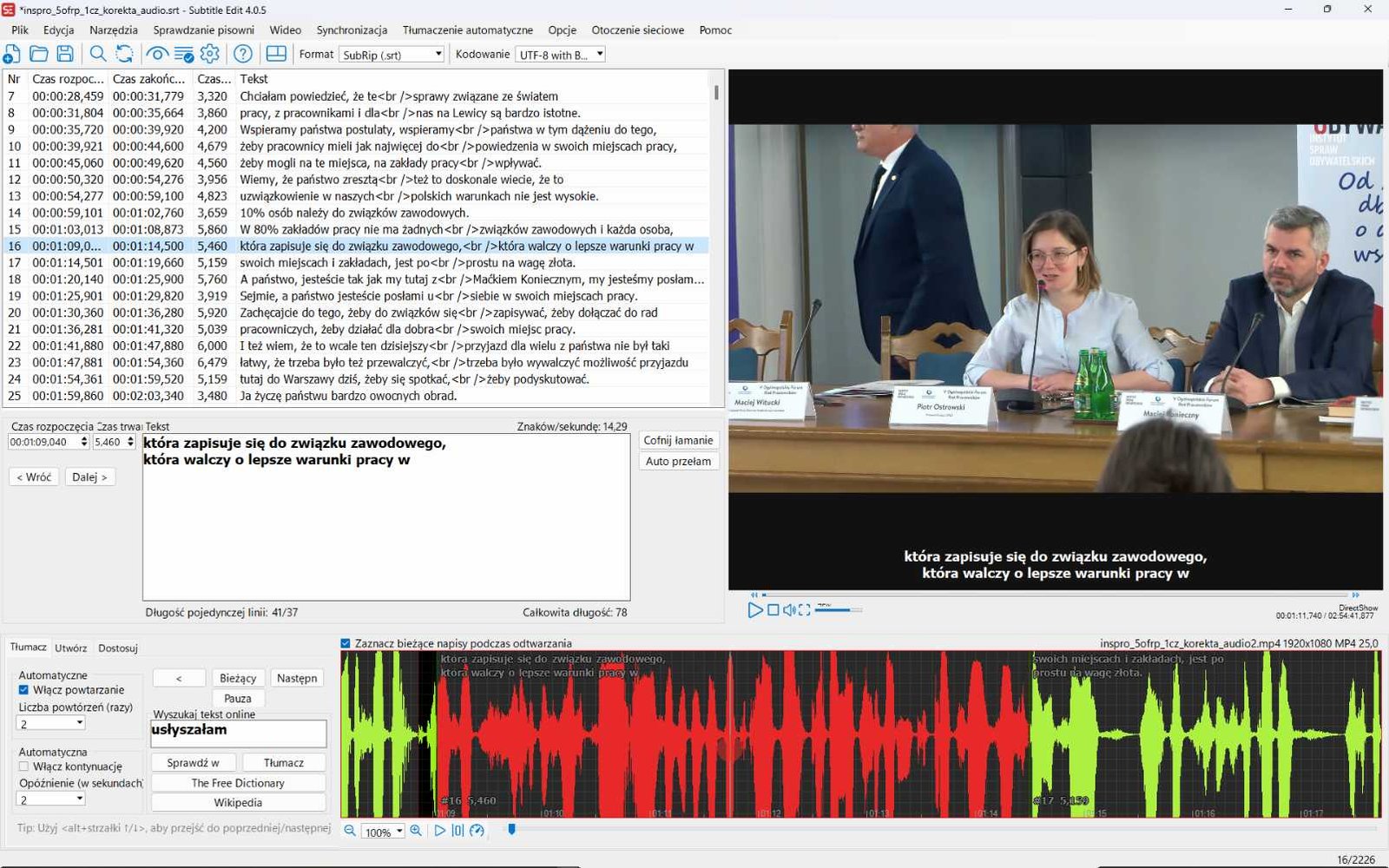Save the subtitle with floppy icon

tap(65, 54)
